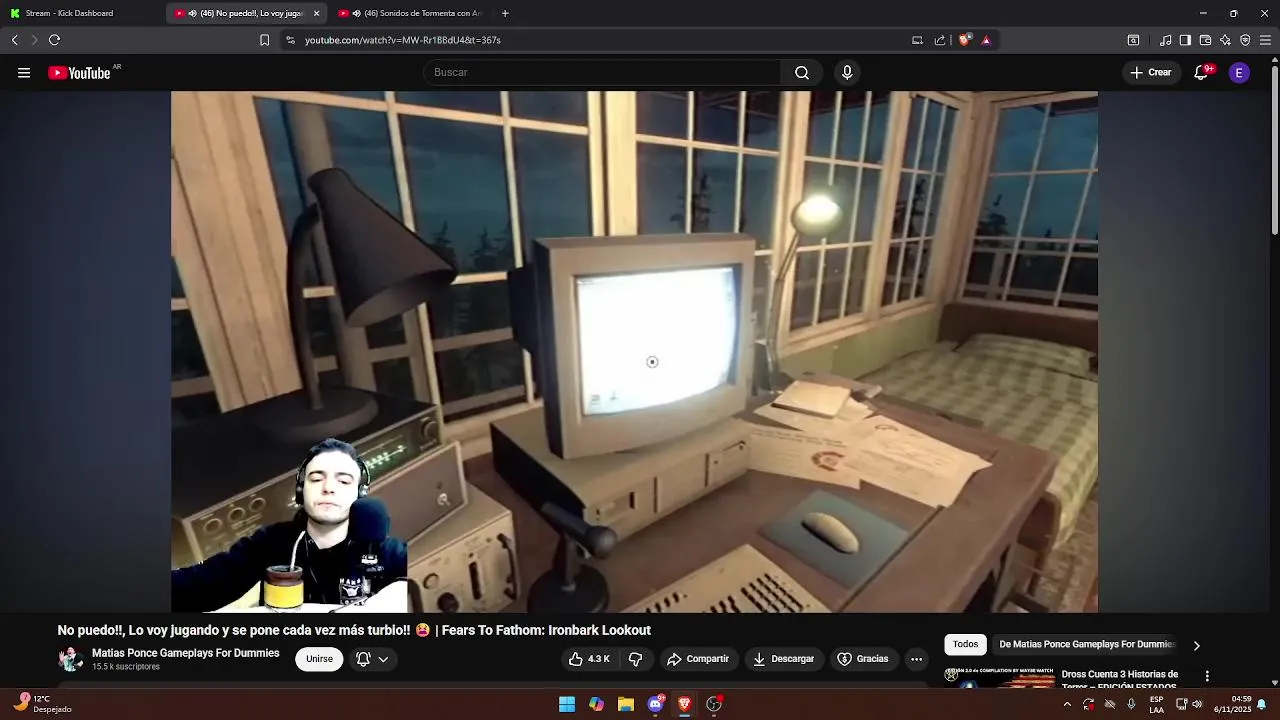
Task: Download the video with Descargar
Action: [783, 659]
